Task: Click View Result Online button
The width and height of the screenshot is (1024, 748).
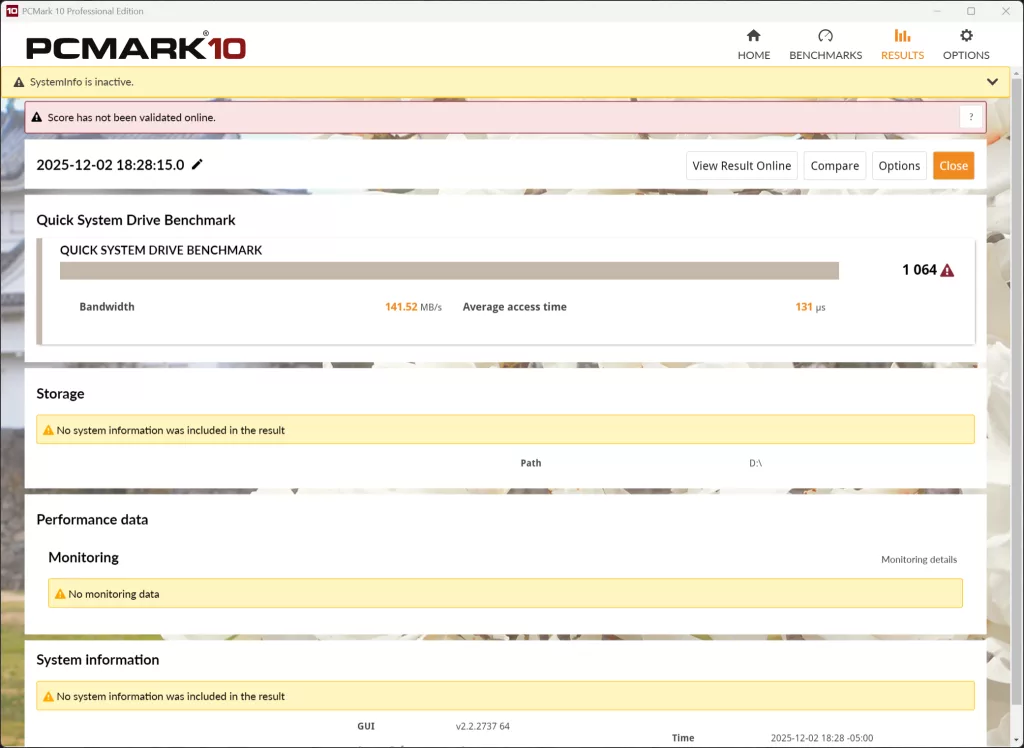Action: pos(741,166)
